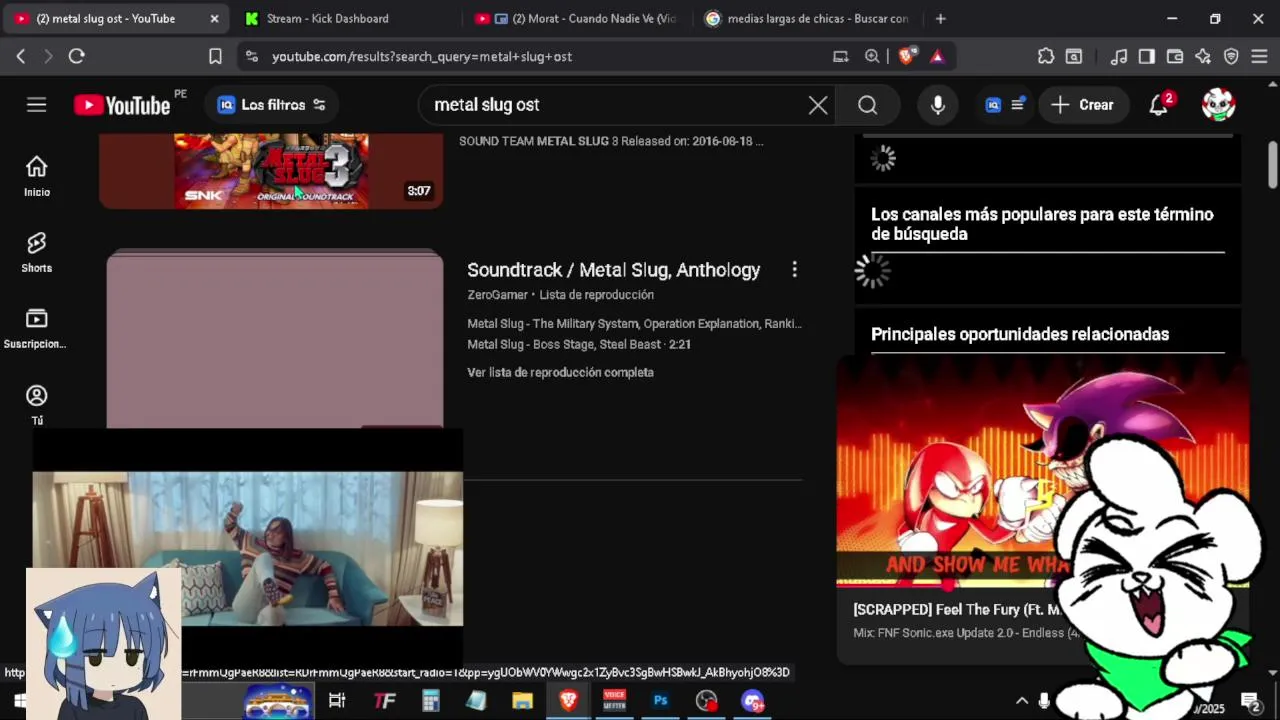Click 'Ver lista de reproducción completa'
This screenshot has width=1280, height=720.
click(560, 372)
